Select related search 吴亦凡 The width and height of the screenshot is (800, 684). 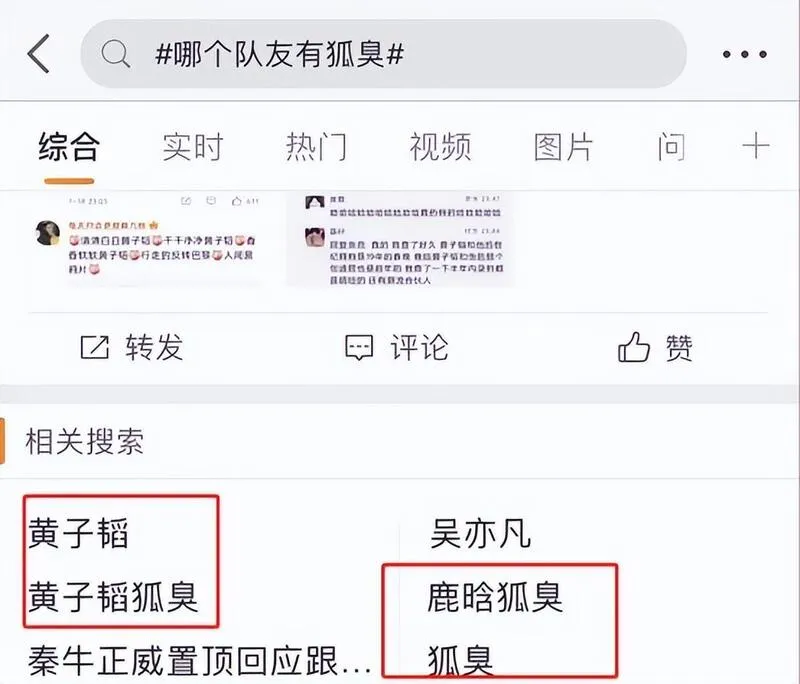click(480, 534)
